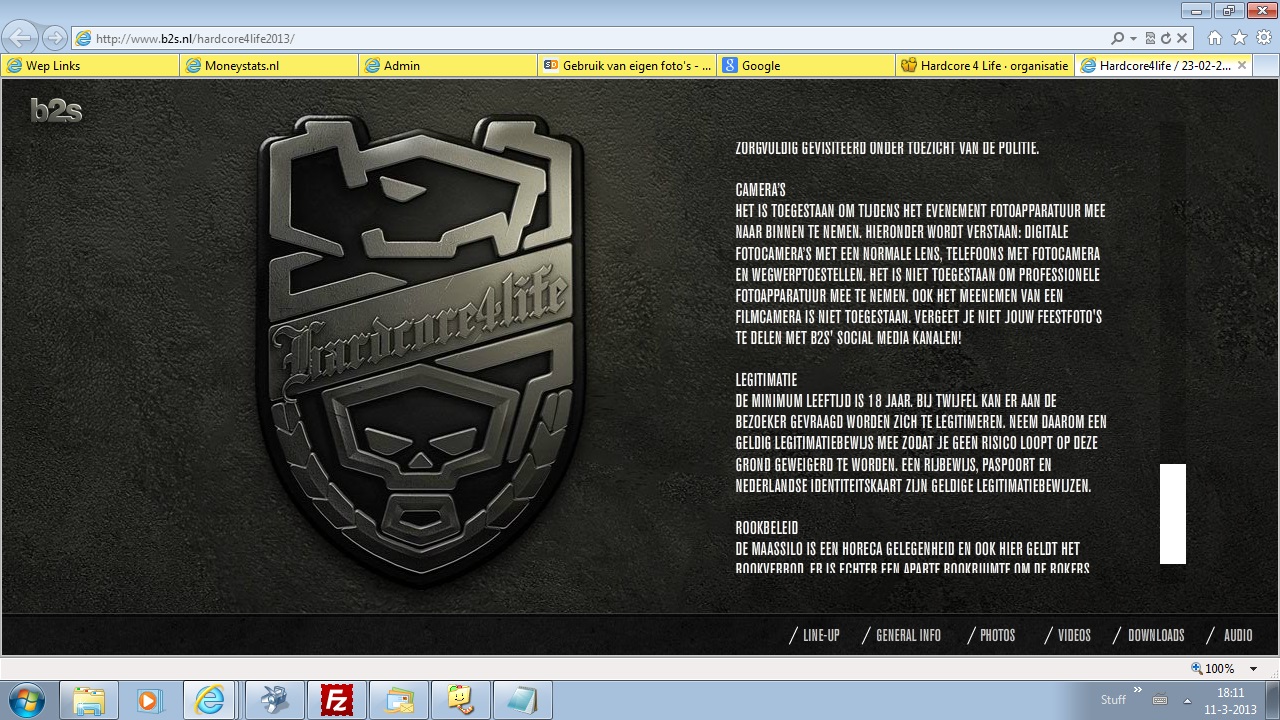Open the PHOTOS page link
Image resolution: width=1280 pixels, height=720 pixels.
[x=997, y=635]
